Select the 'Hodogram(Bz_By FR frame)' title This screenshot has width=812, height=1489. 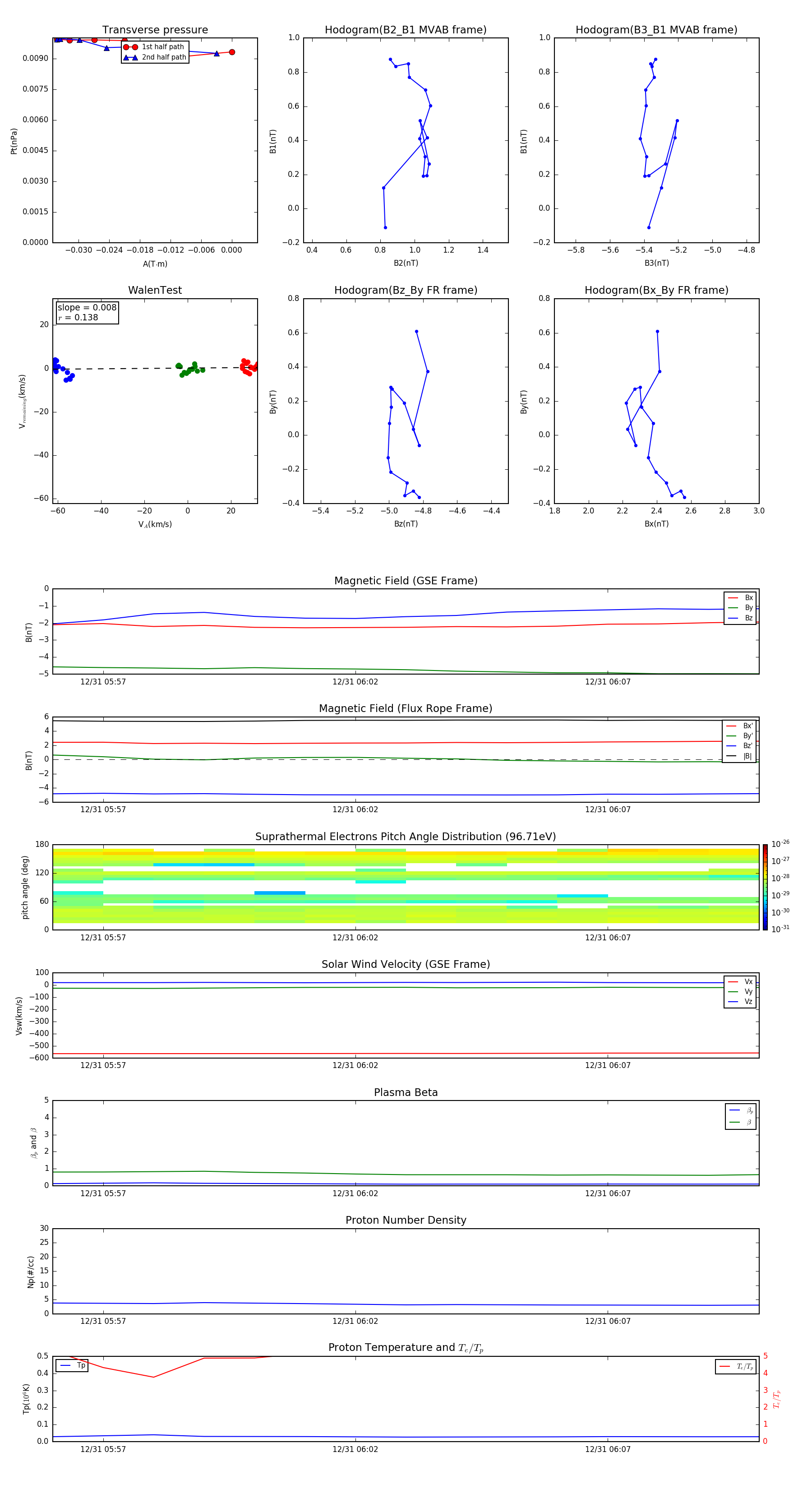click(406, 290)
